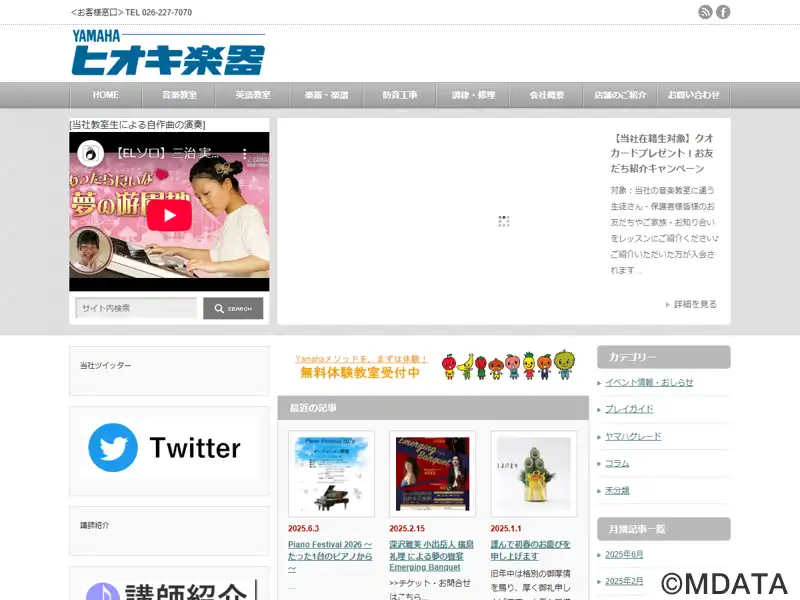
Task: Play the embedded YouTube video
Action: (169, 215)
